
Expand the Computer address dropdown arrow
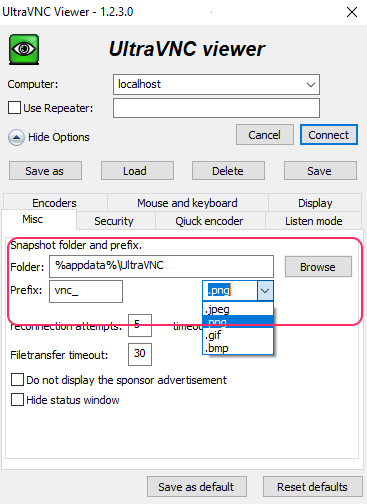[x=311, y=85]
